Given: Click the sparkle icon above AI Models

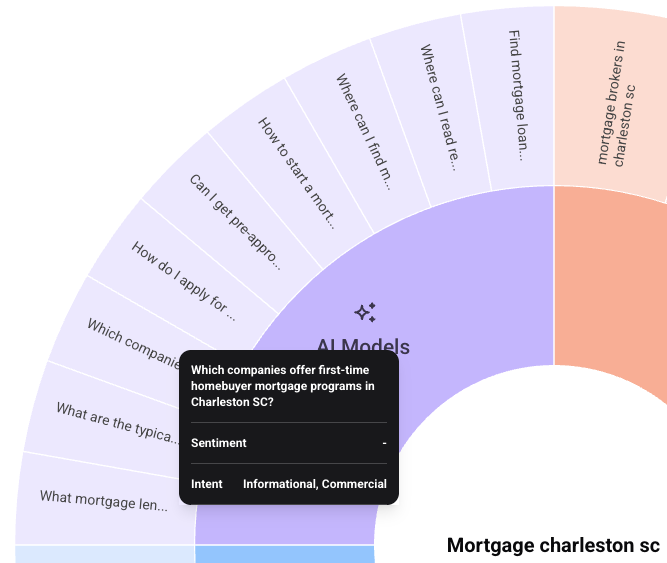Looking at the screenshot, I should 365,312.
